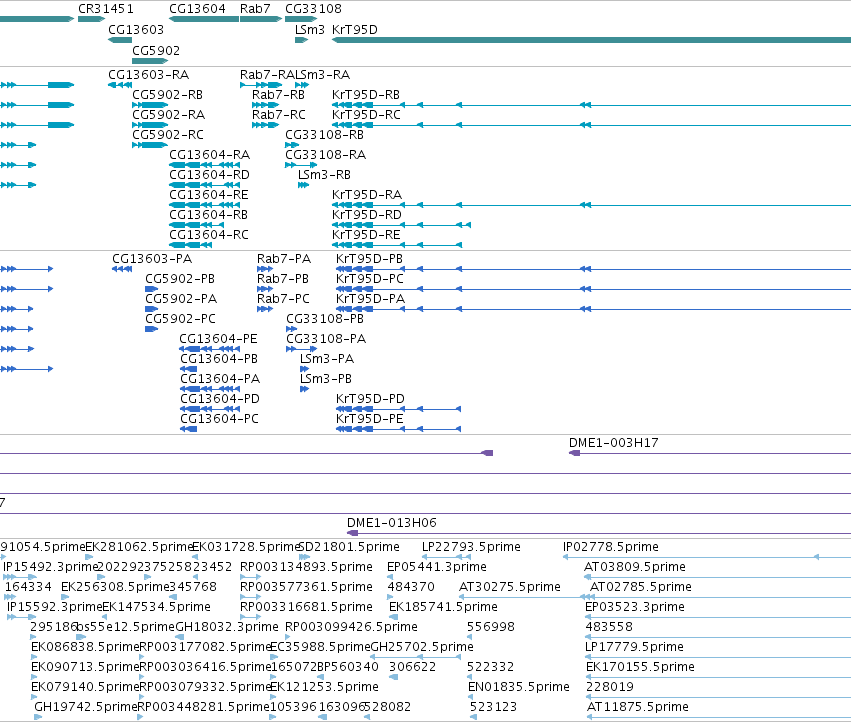This screenshot has height=722, width=851.
Task: Click transcript label CG13604-RA
Action: pyautogui.click(x=209, y=155)
